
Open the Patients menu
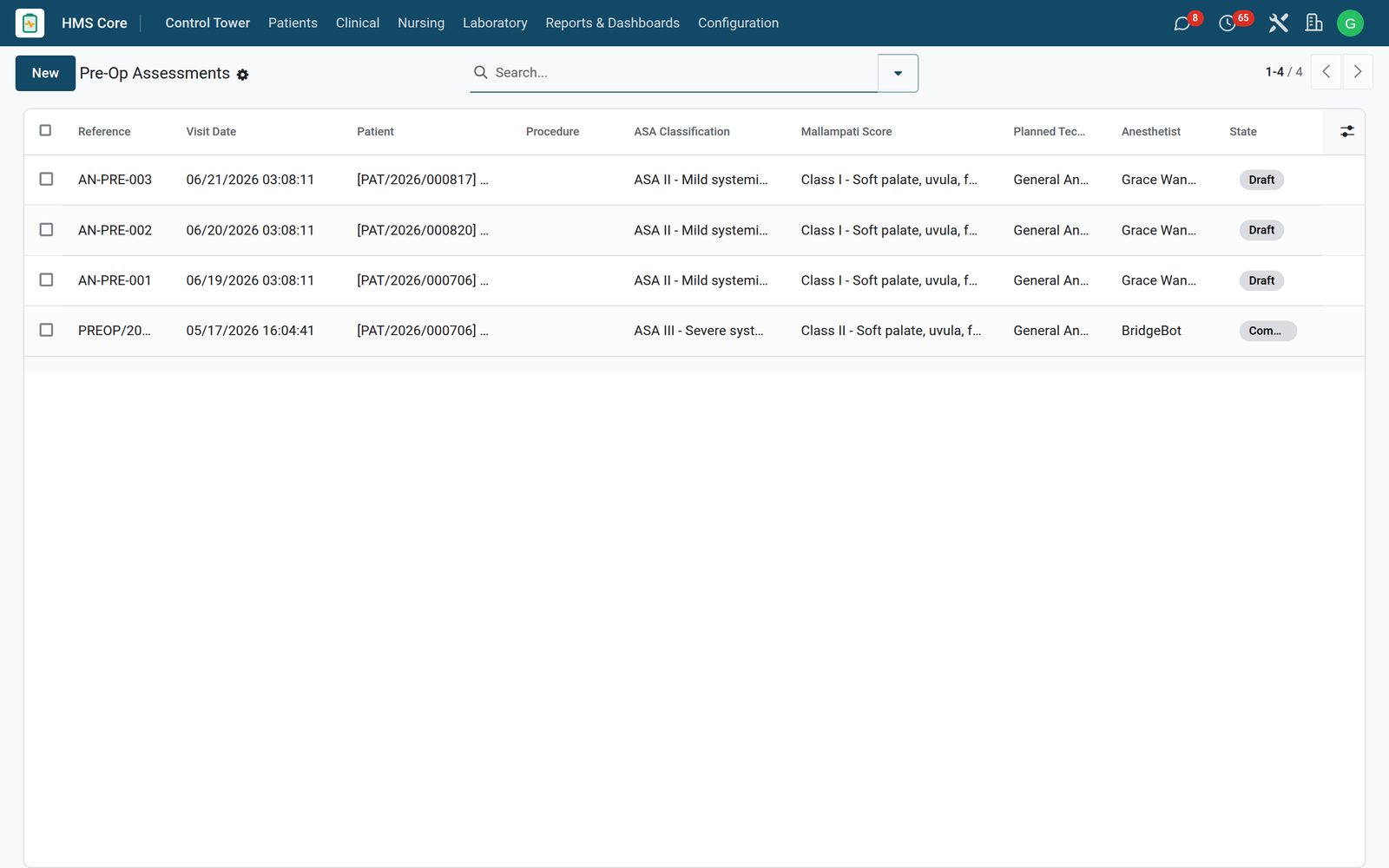(x=293, y=23)
